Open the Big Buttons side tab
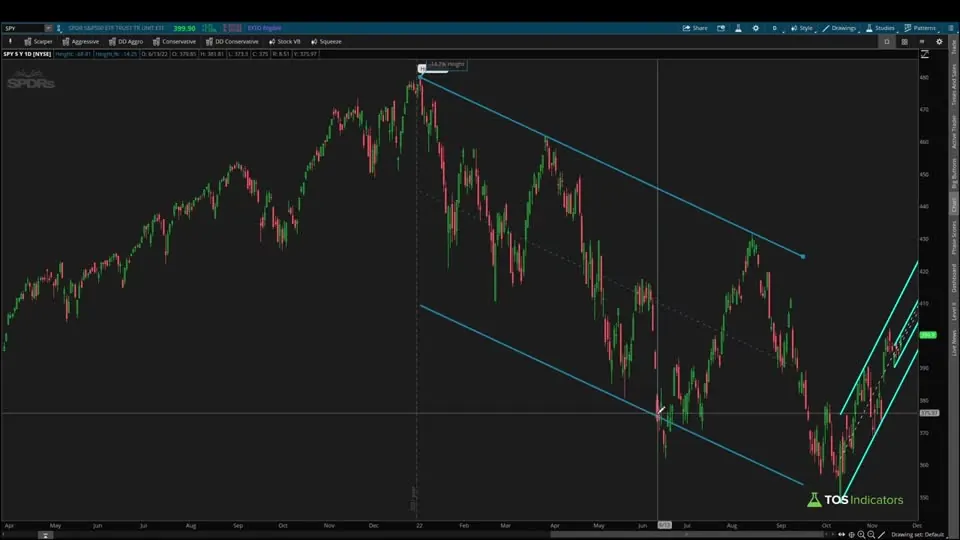This screenshot has width=960, height=540. pyautogui.click(x=954, y=173)
